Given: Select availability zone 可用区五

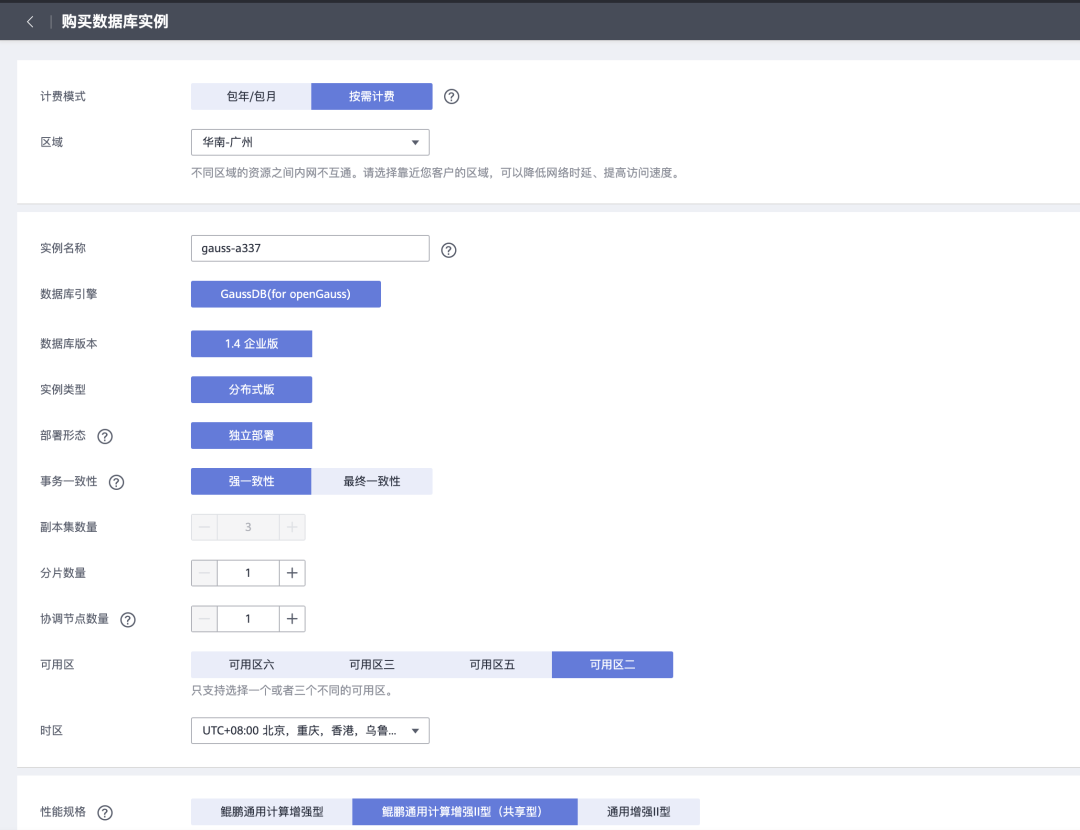Looking at the screenshot, I should (492, 665).
